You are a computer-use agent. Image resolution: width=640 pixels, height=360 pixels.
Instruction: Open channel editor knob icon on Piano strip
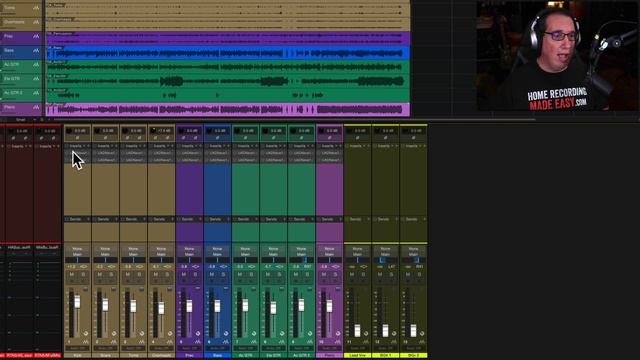[x=338, y=333]
